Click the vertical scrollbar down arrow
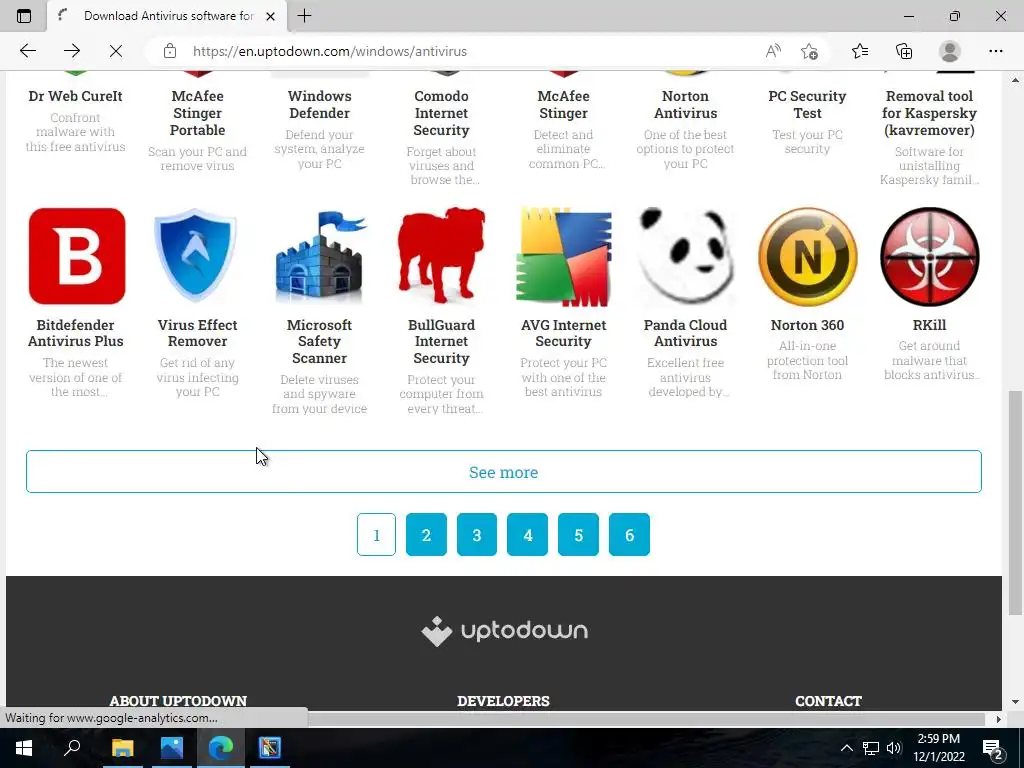 pos(1015,702)
